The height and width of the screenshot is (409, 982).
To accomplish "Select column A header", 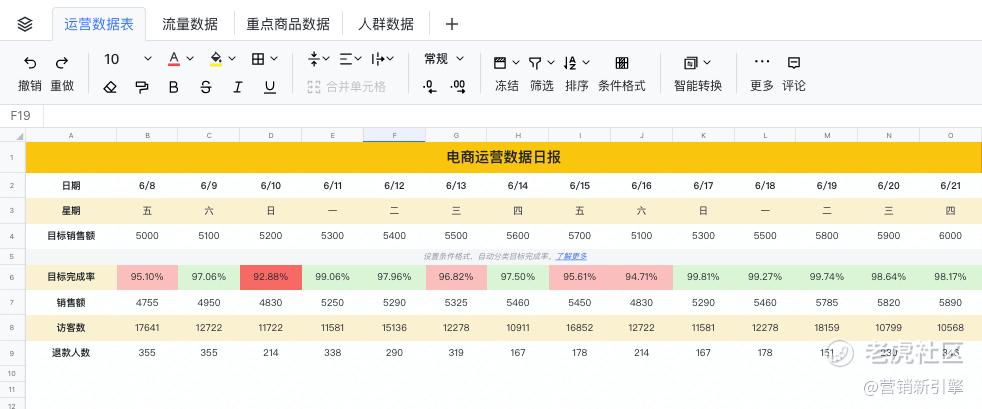I will [71, 135].
